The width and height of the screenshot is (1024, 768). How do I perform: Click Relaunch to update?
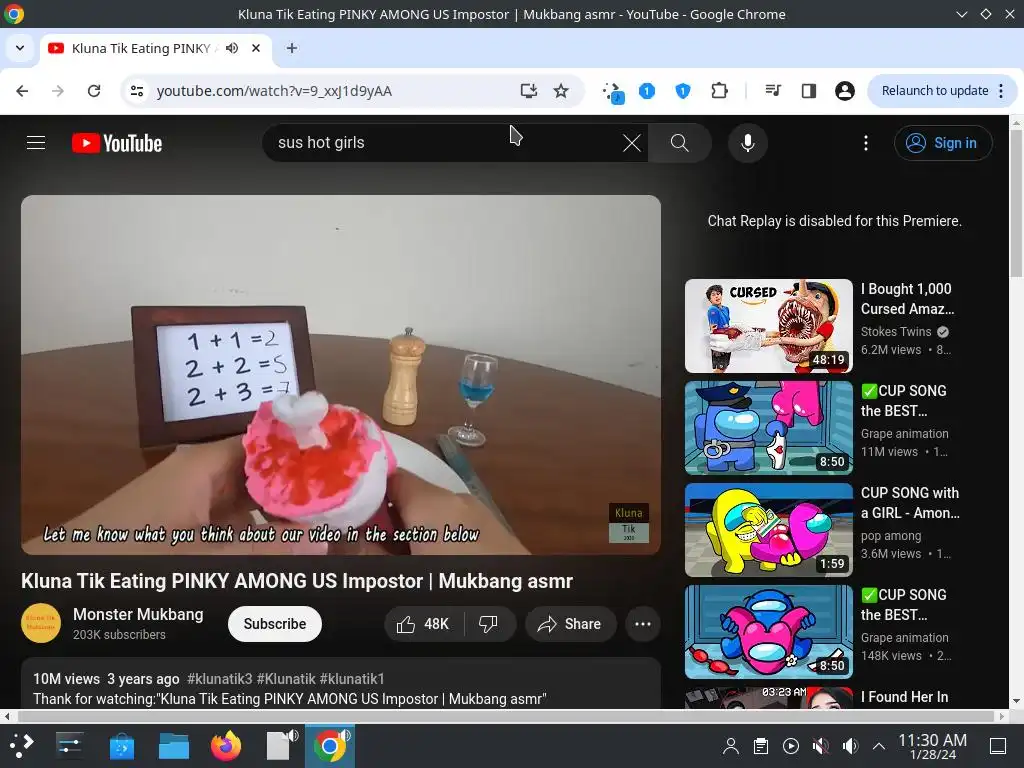click(x=935, y=91)
